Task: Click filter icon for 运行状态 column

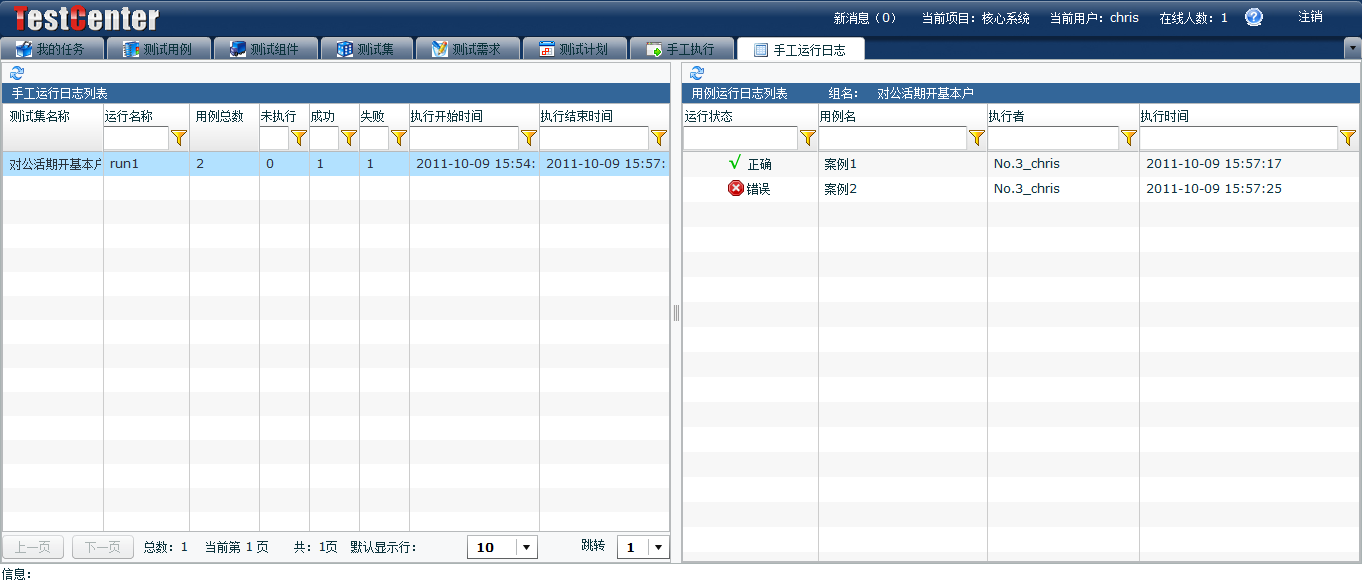Action: pos(808,138)
